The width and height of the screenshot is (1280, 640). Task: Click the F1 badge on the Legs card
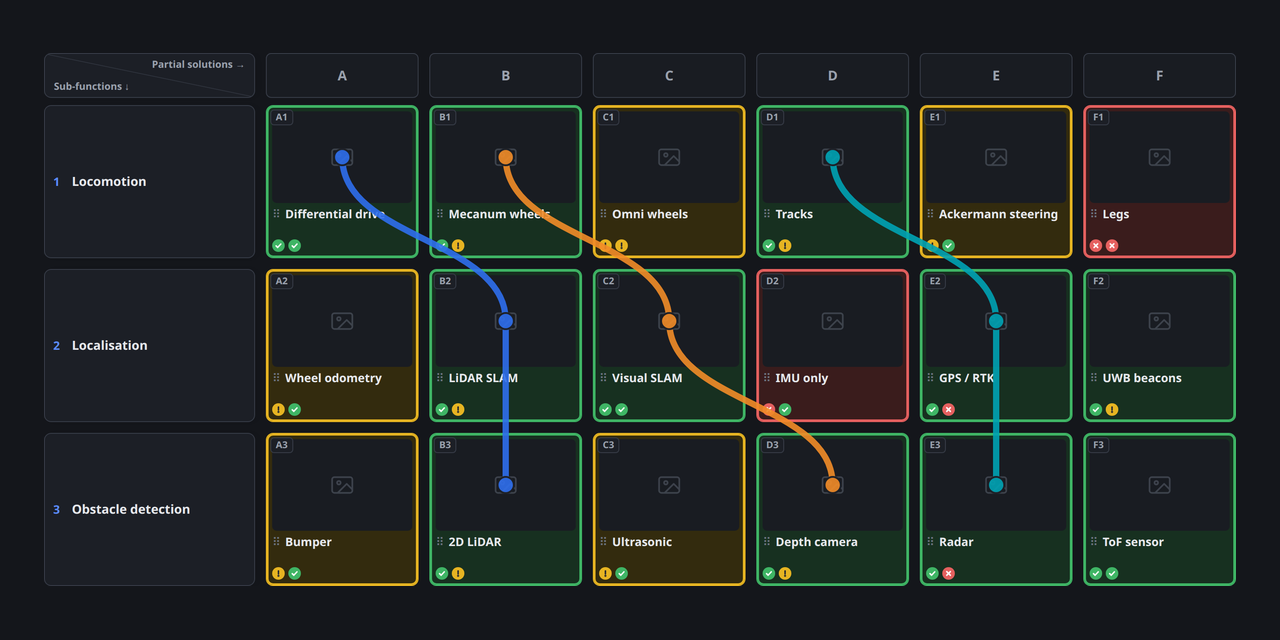(1098, 117)
